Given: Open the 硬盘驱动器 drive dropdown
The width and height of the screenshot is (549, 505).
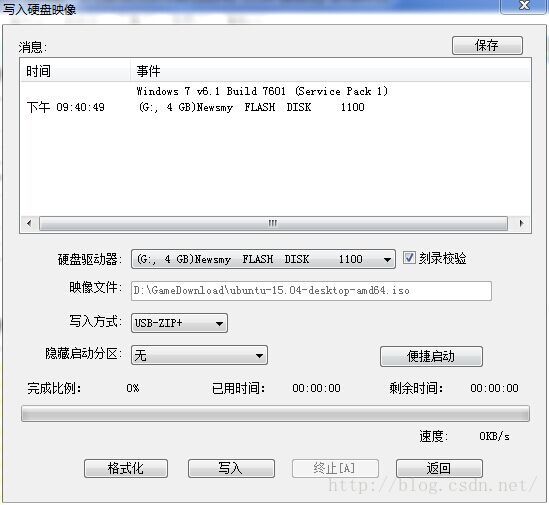Looking at the screenshot, I should (263, 259).
